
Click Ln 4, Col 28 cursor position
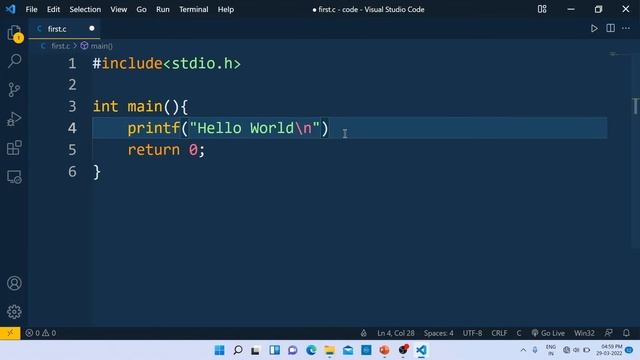396,333
